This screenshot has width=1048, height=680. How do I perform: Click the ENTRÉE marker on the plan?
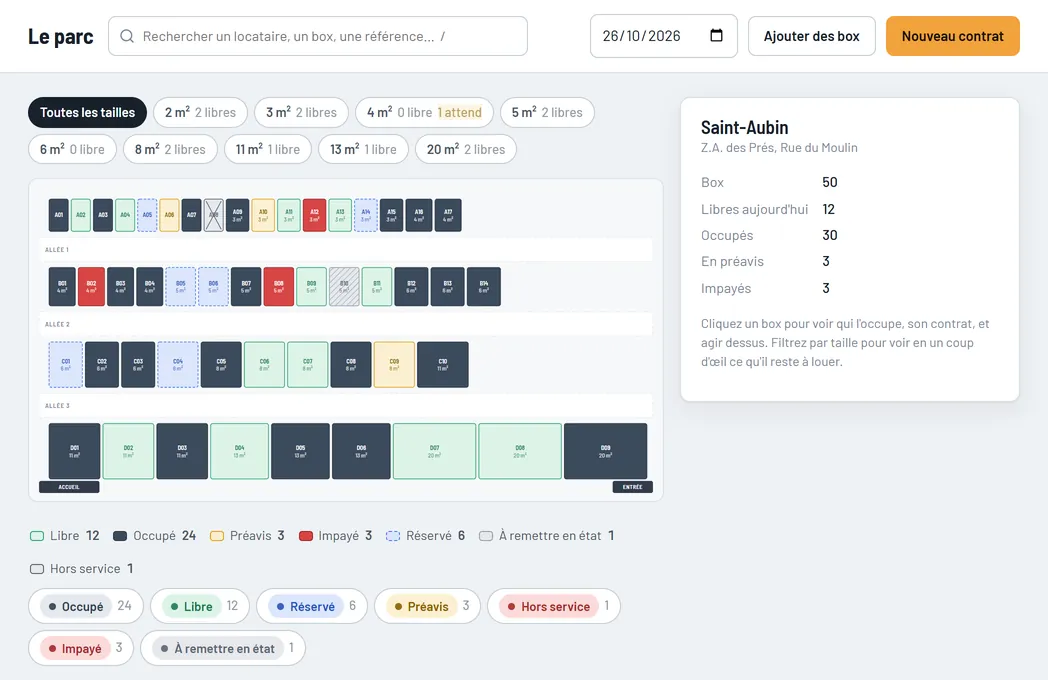pos(632,487)
